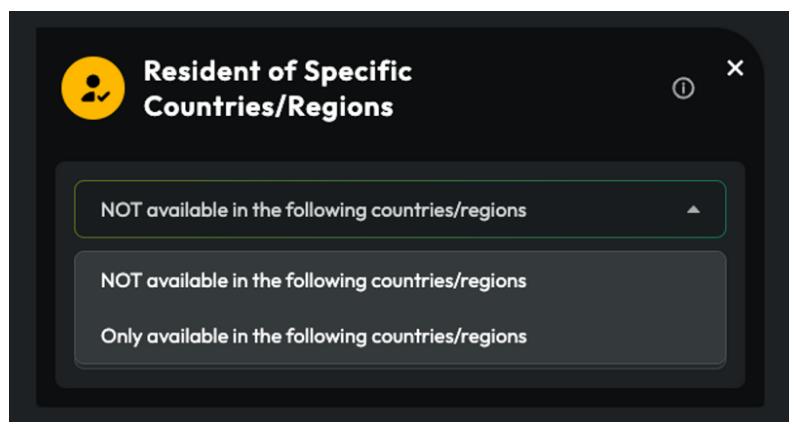Viewport: 798px width, 428px height.
Task: Click the upward triangle caret icon
Action: pos(694,210)
